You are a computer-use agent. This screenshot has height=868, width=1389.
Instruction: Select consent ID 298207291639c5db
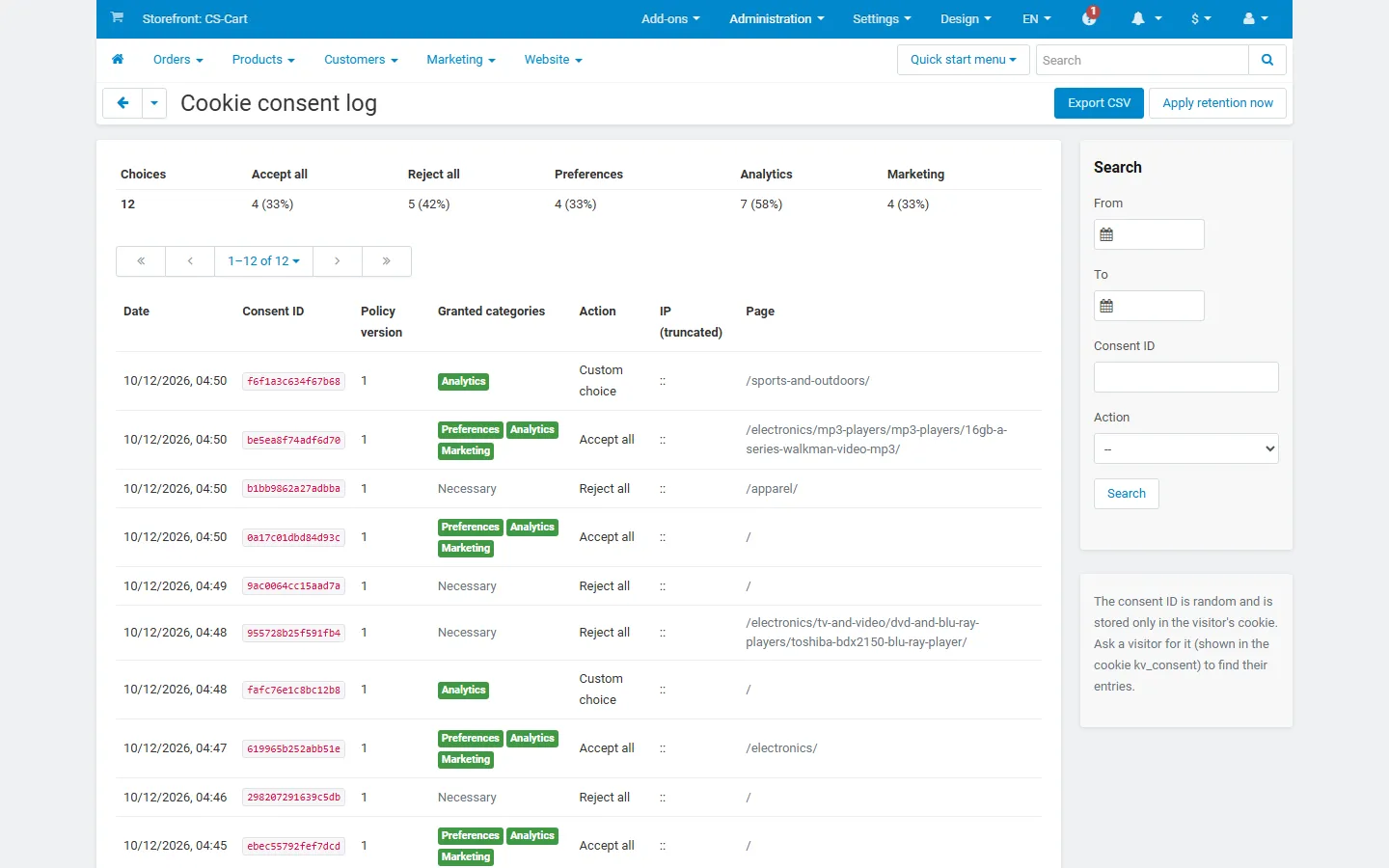tap(293, 798)
